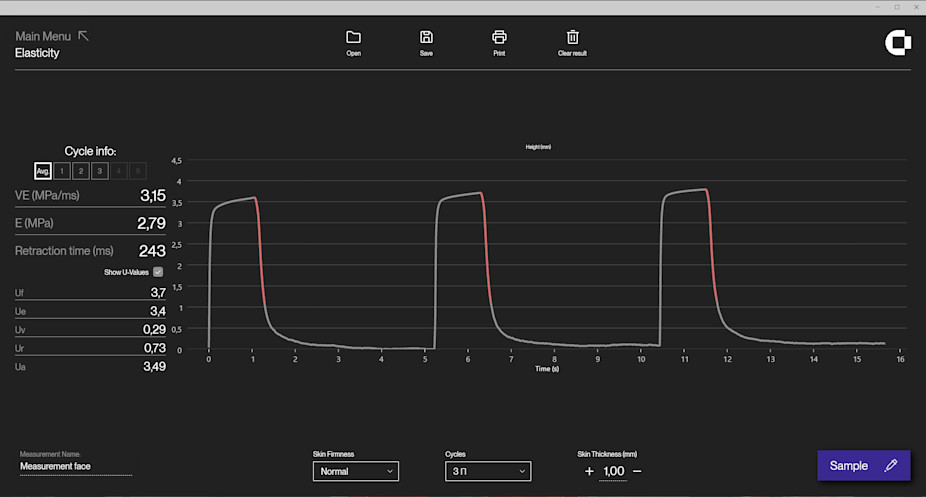The width and height of the screenshot is (926, 497).
Task: Show cycle 2 measurement values
Action: coord(81,171)
